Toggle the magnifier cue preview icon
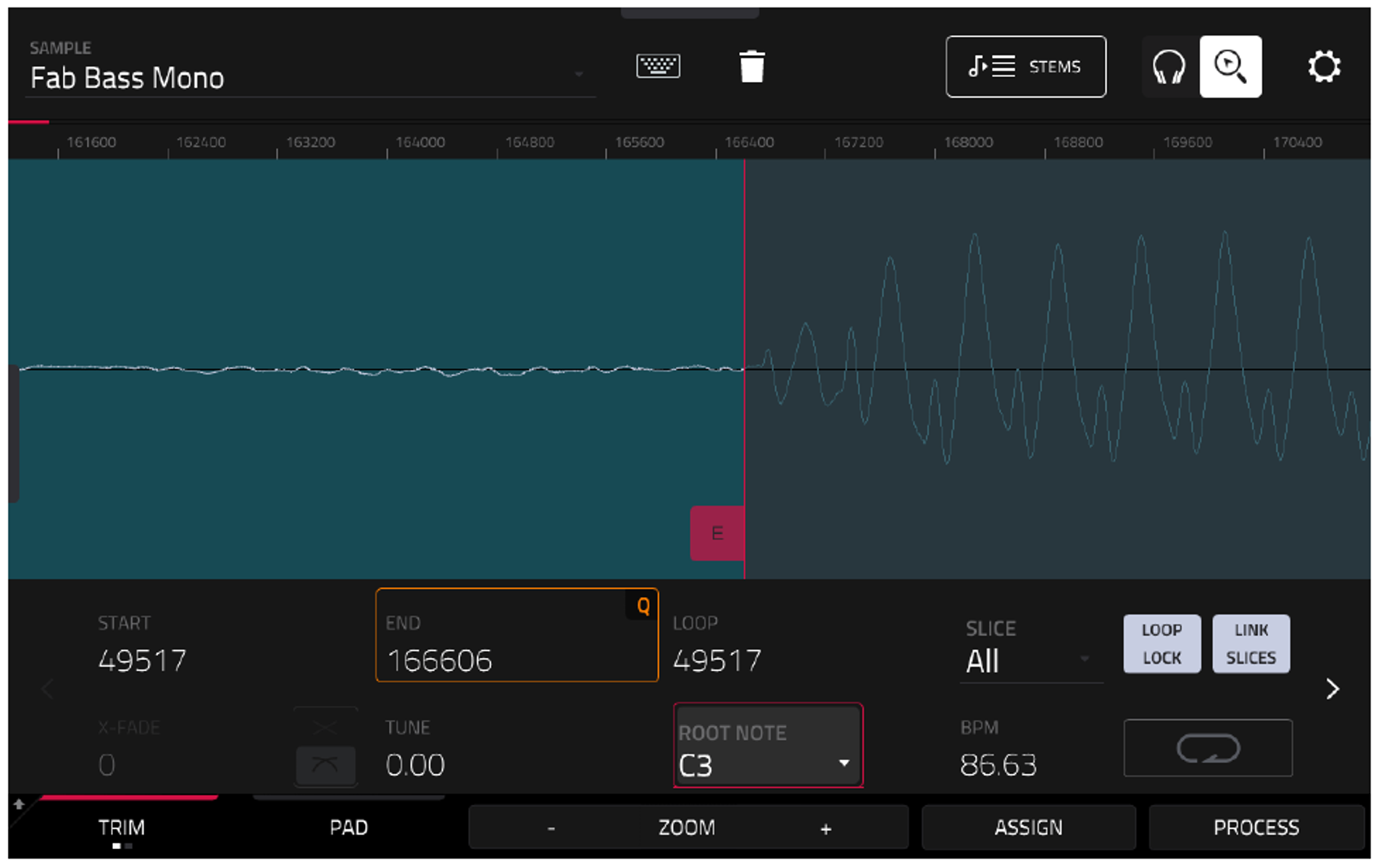Image resolution: width=1376 pixels, height=868 pixels. point(1230,67)
